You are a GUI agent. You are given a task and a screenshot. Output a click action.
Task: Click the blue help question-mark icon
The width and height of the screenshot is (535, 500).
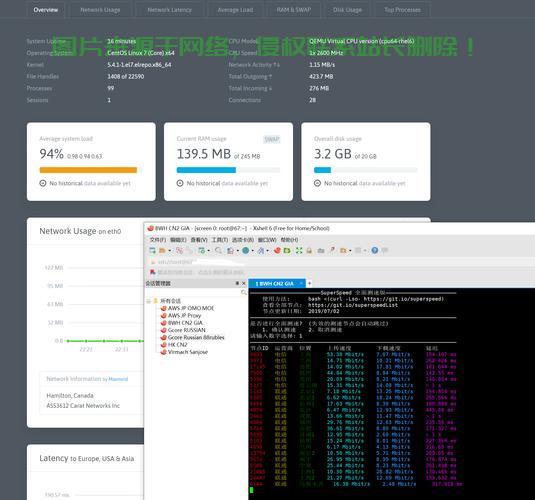pyautogui.click(x=375, y=251)
